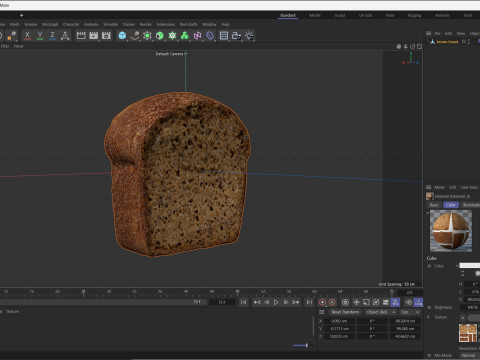Toggle Position keyframe recording icon
480x360 pixels.
point(356,302)
